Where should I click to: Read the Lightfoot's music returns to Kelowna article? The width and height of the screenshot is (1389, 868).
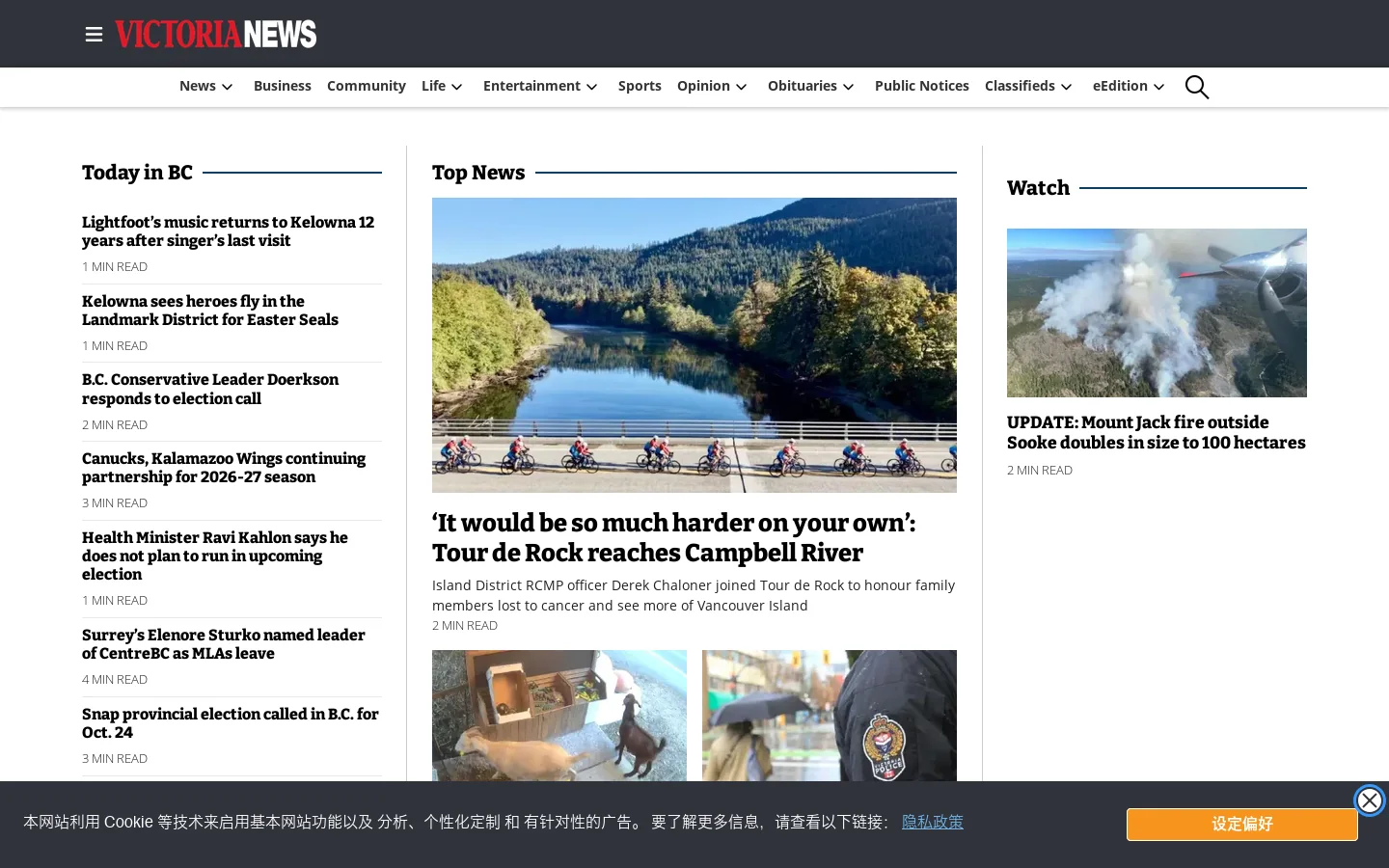point(229,231)
